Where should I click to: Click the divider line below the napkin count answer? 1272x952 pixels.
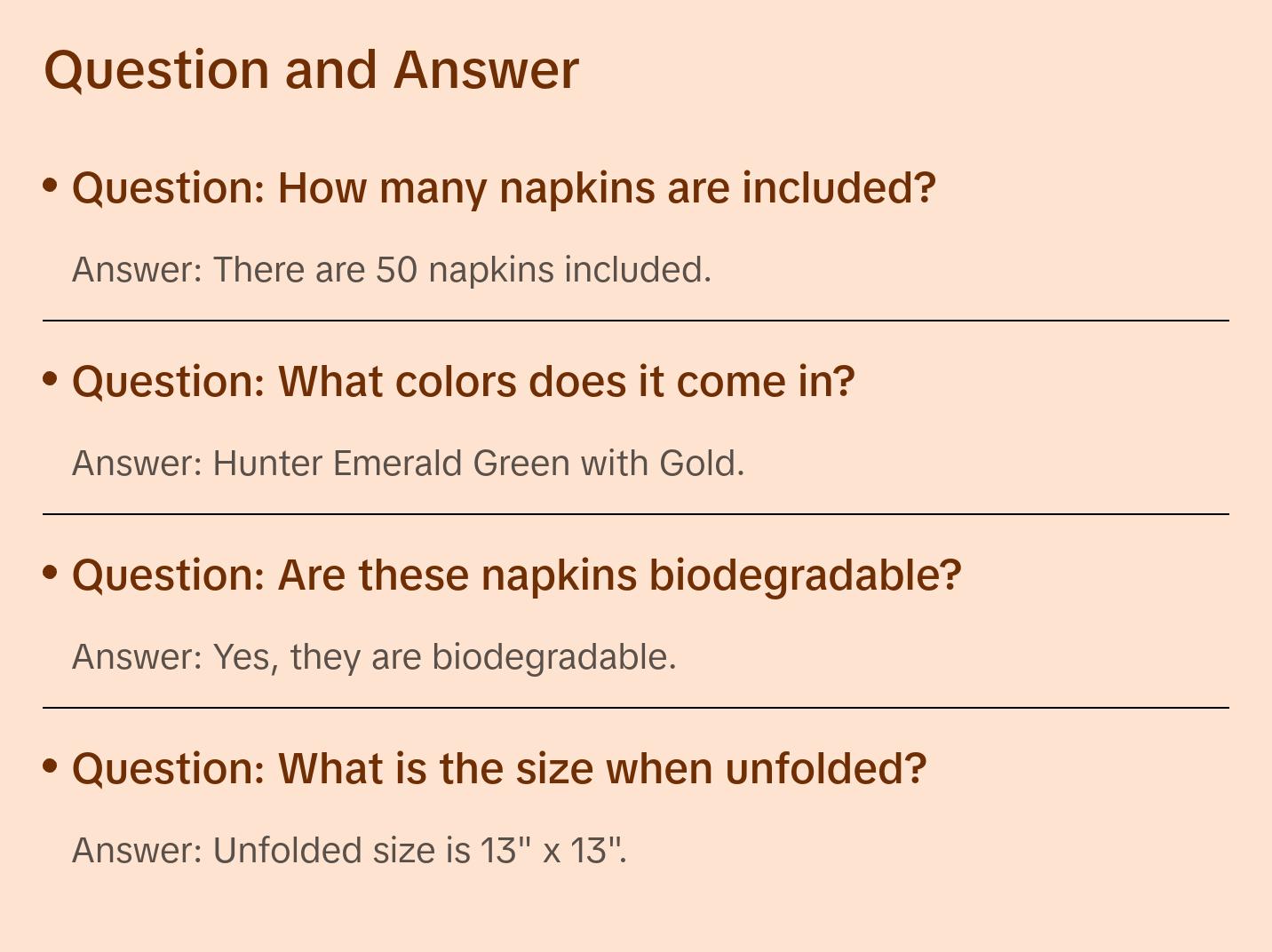[636, 321]
